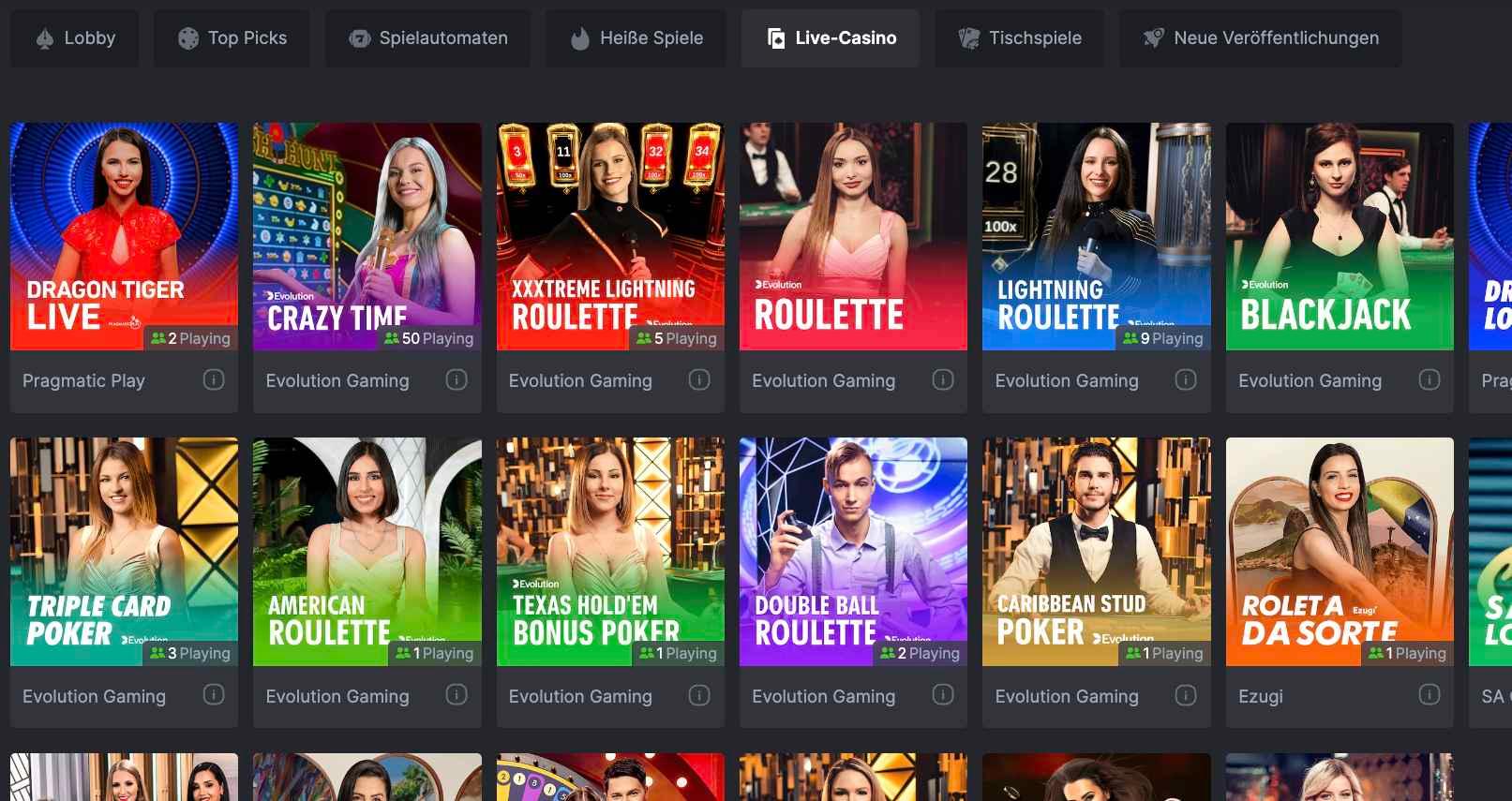
Task: Show info for Double Ball Roulette
Action: [x=943, y=695]
